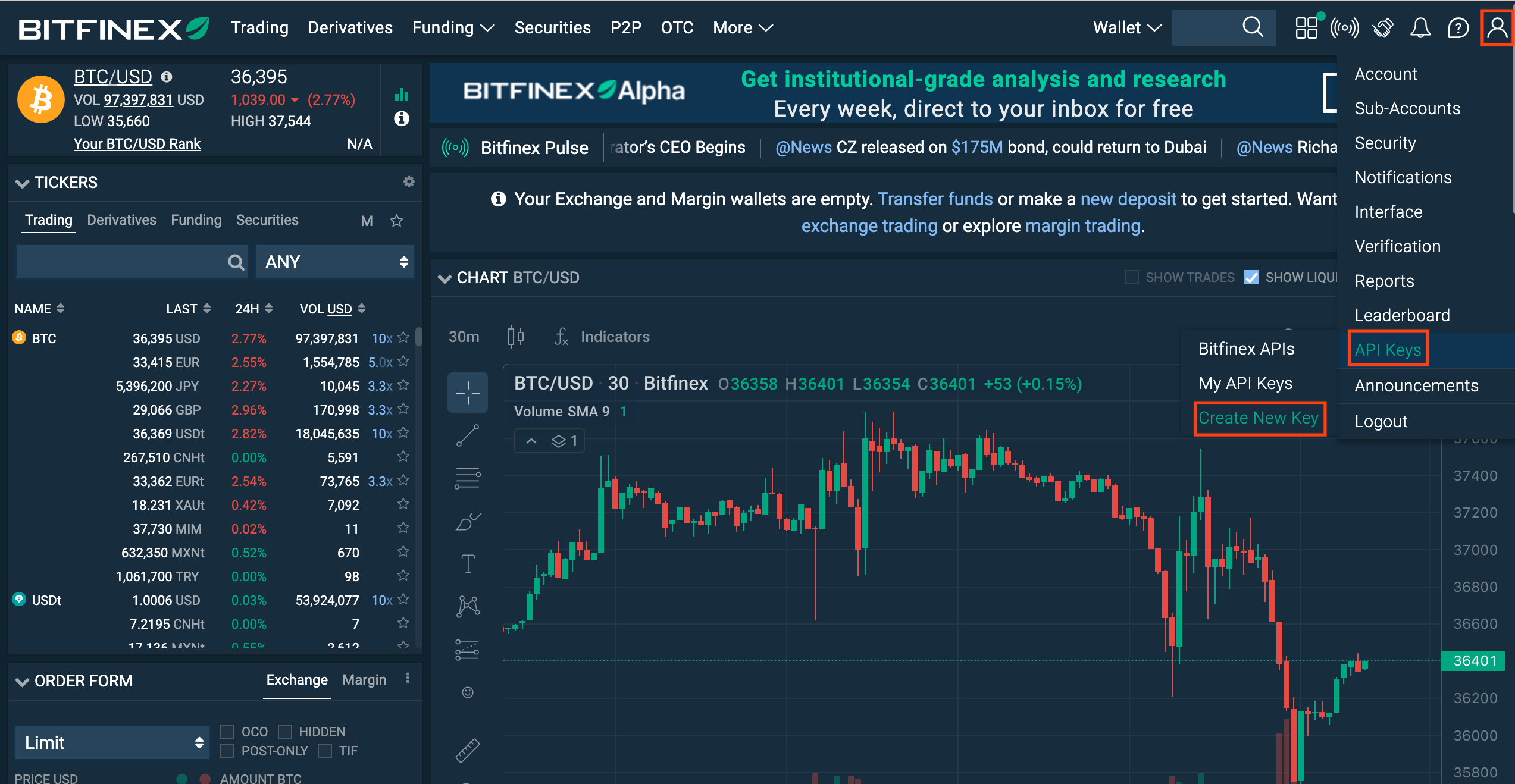The image size is (1515, 784).
Task: Click the ticker search input field
Action: point(132,262)
